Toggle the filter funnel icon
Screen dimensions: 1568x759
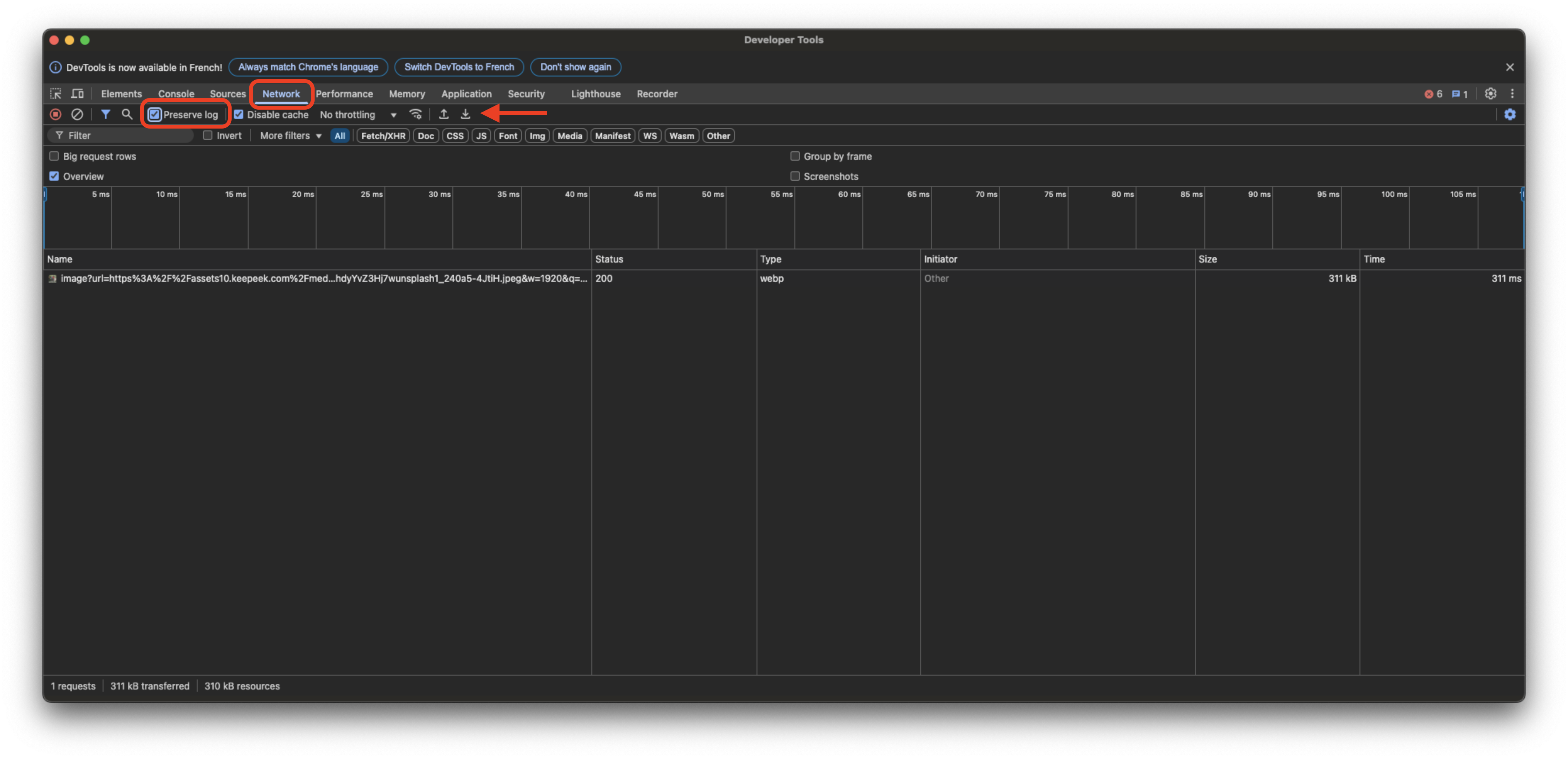coord(105,114)
